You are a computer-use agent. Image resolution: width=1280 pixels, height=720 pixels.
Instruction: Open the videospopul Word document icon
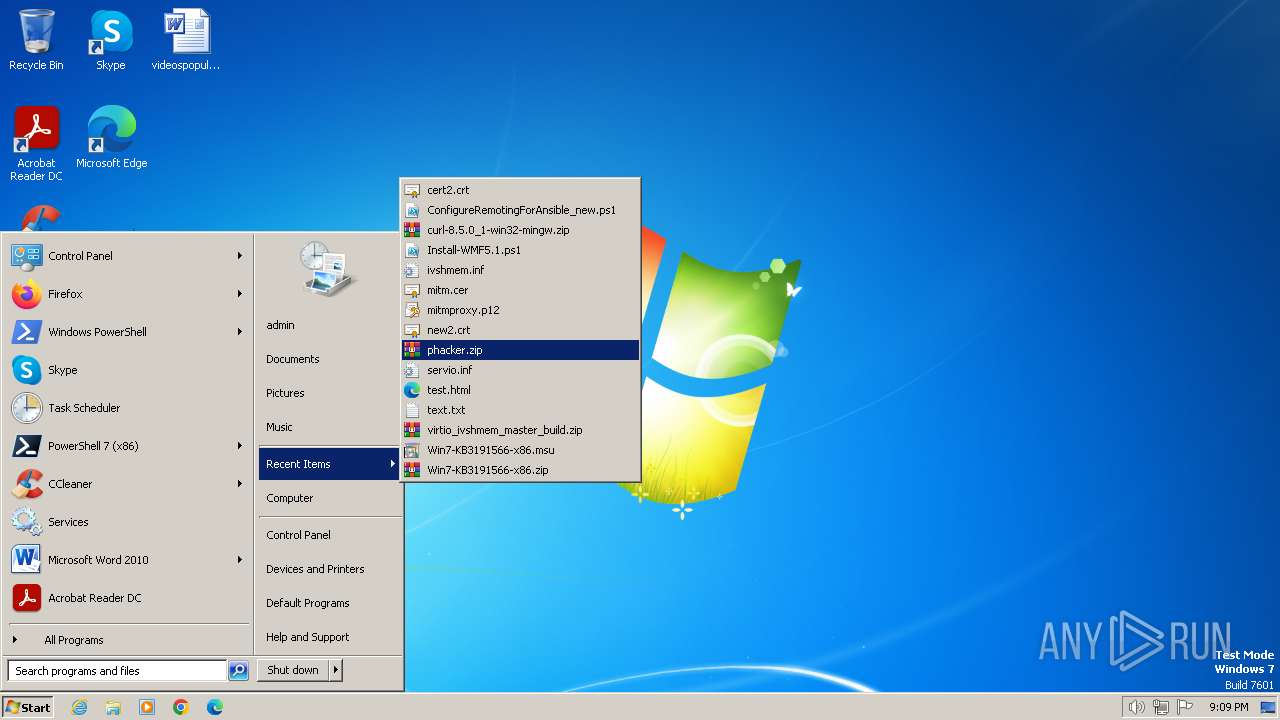pos(186,40)
